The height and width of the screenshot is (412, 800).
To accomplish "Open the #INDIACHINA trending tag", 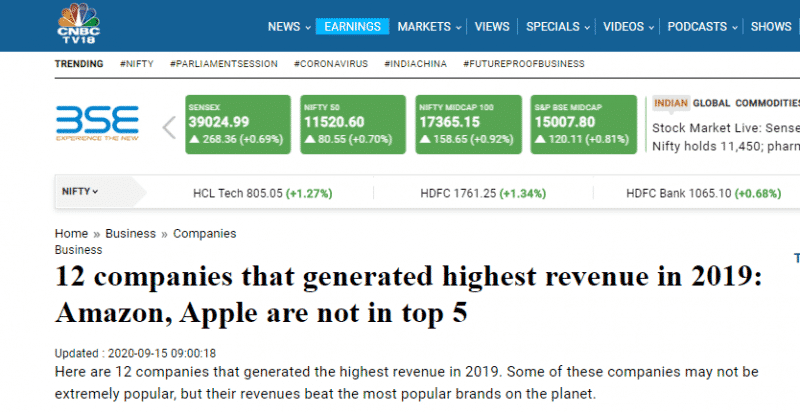I will pyautogui.click(x=415, y=64).
